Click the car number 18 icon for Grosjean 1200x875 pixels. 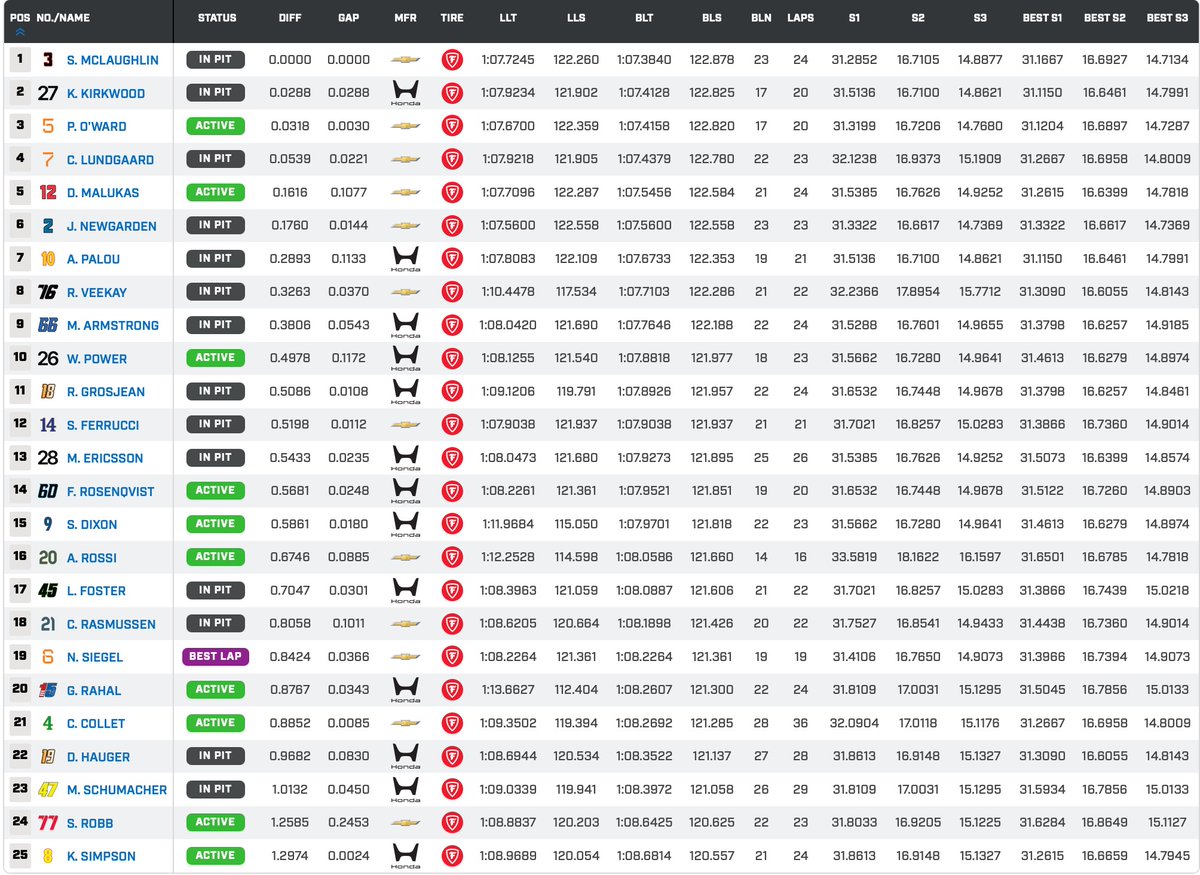coord(48,392)
